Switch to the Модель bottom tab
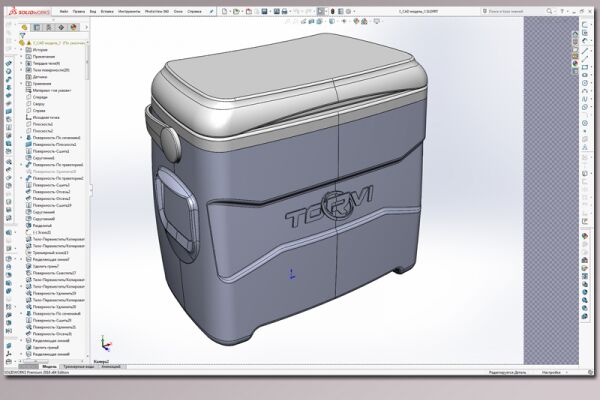Viewport: 600px width, 400px height. pyautogui.click(x=49, y=367)
